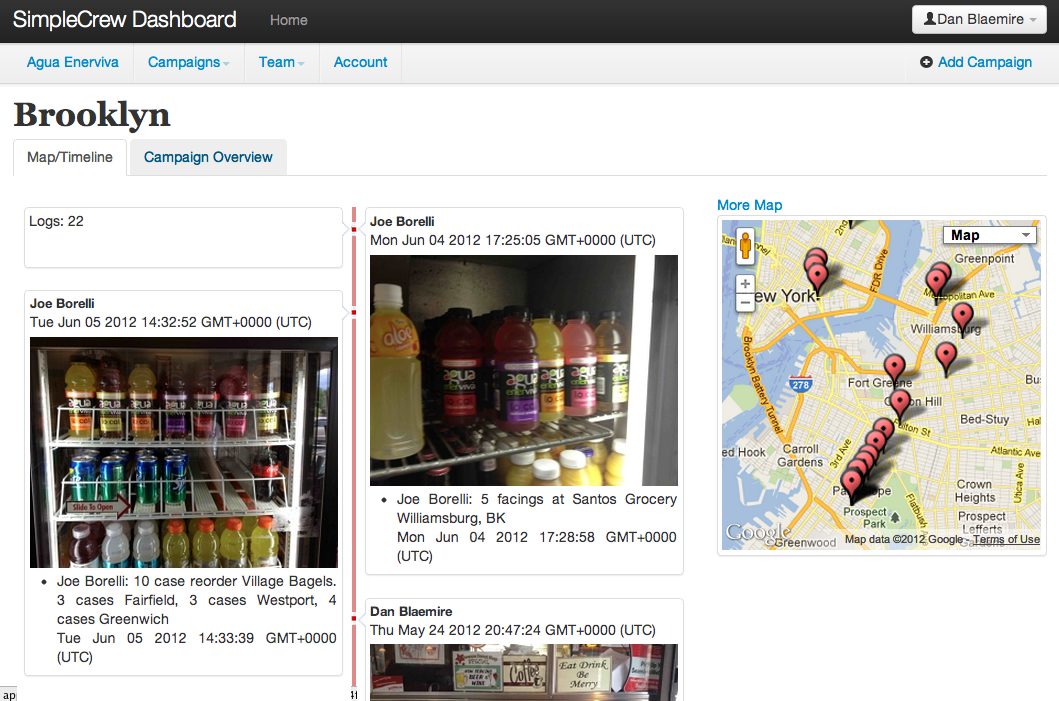
Task: Click the timeline marker for the Jun 05 log
Action: (x=353, y=313)
